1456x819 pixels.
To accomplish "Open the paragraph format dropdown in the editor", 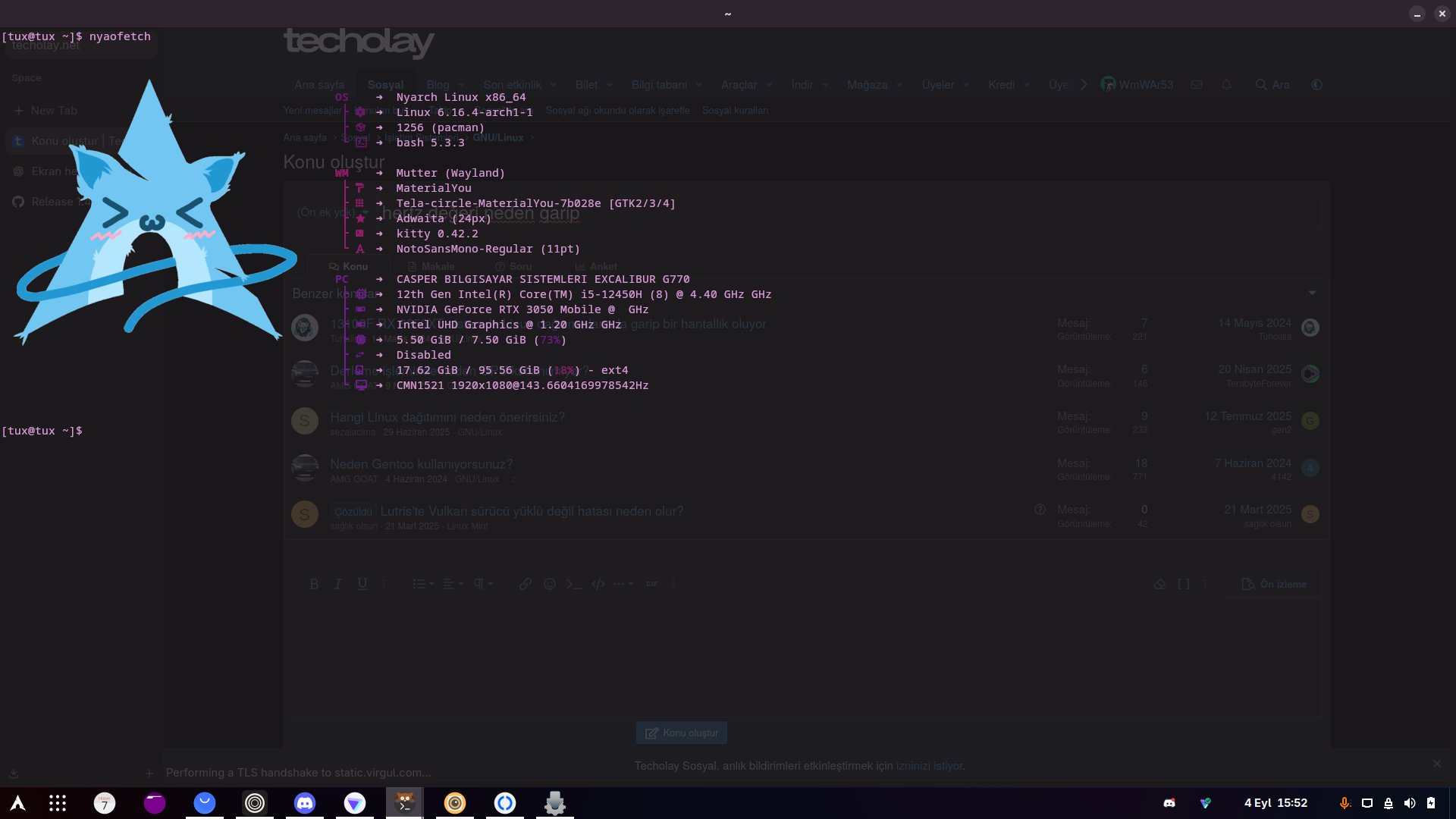I will (483, 584).
